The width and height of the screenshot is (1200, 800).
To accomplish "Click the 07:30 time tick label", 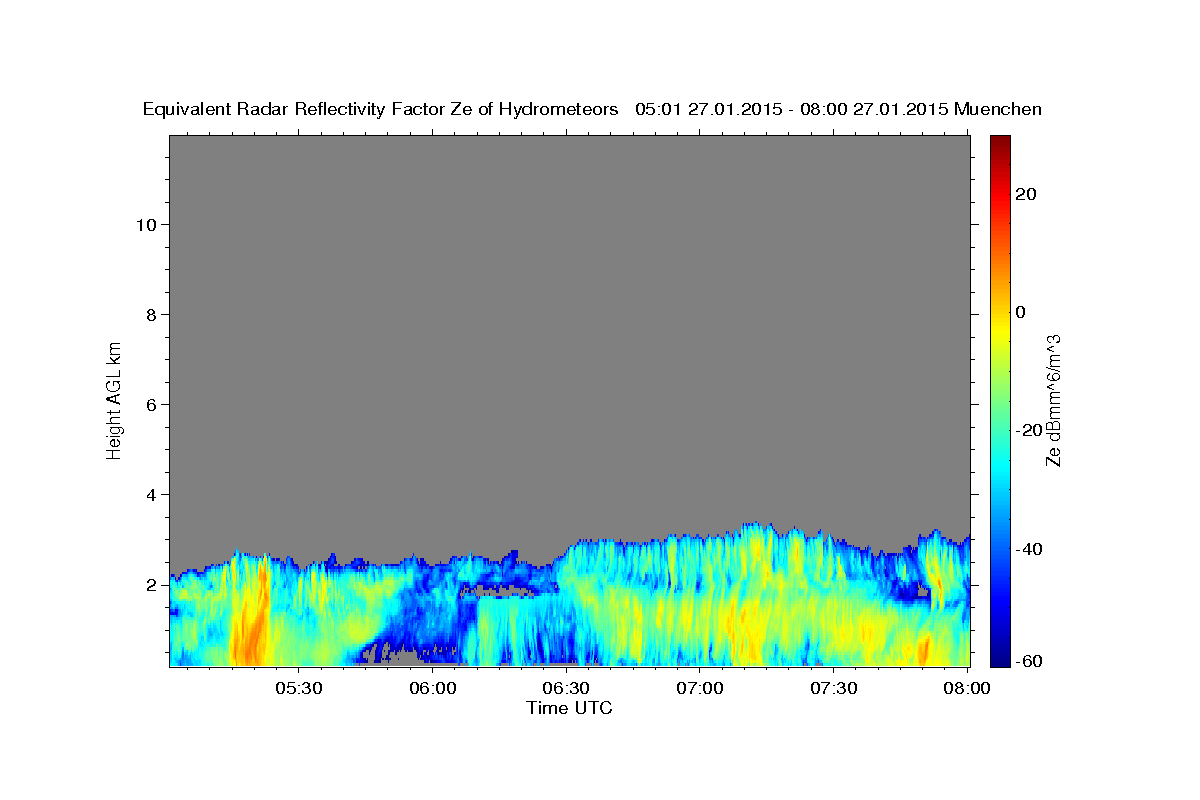I will tap(833, 688).
